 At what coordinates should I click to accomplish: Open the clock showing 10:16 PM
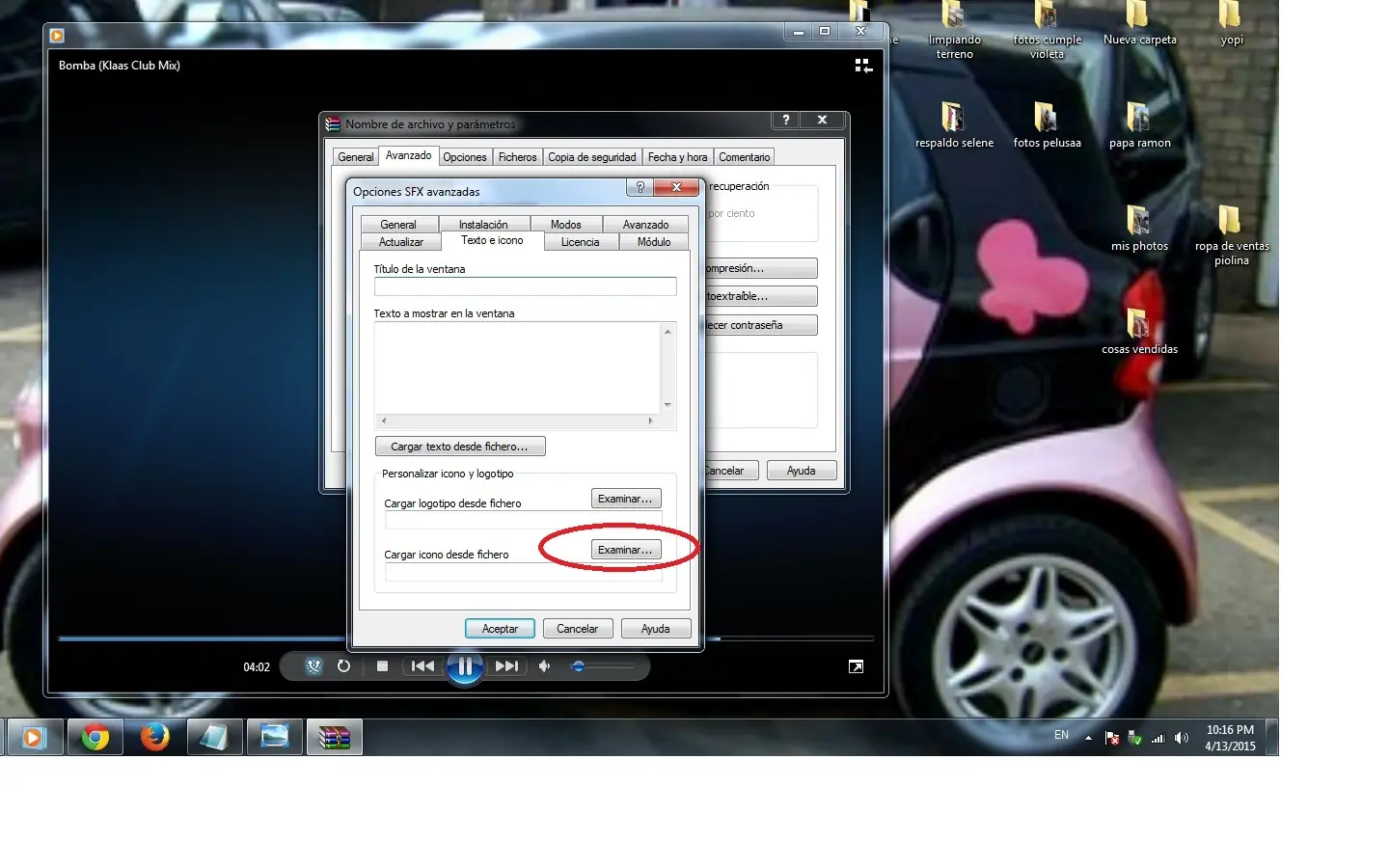pyautogui.click(x=1230, y=738)
